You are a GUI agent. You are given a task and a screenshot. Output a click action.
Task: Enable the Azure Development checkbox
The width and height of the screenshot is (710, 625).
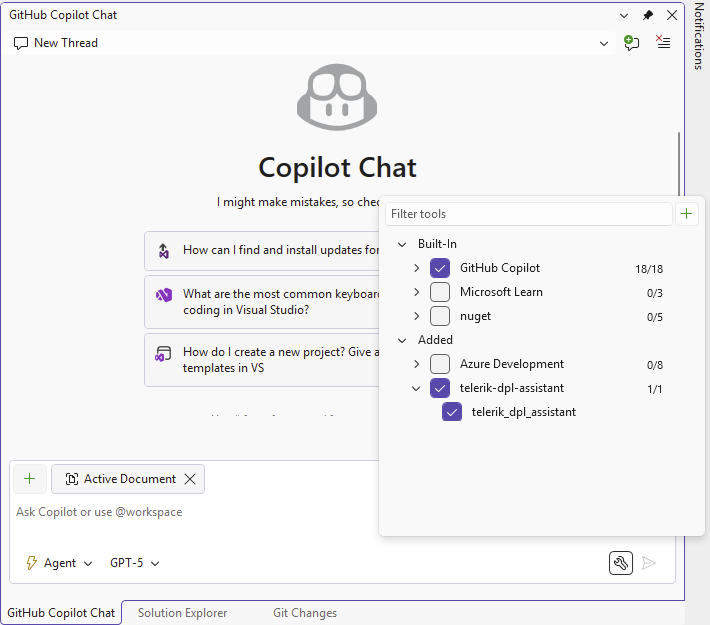coord(440,364)
